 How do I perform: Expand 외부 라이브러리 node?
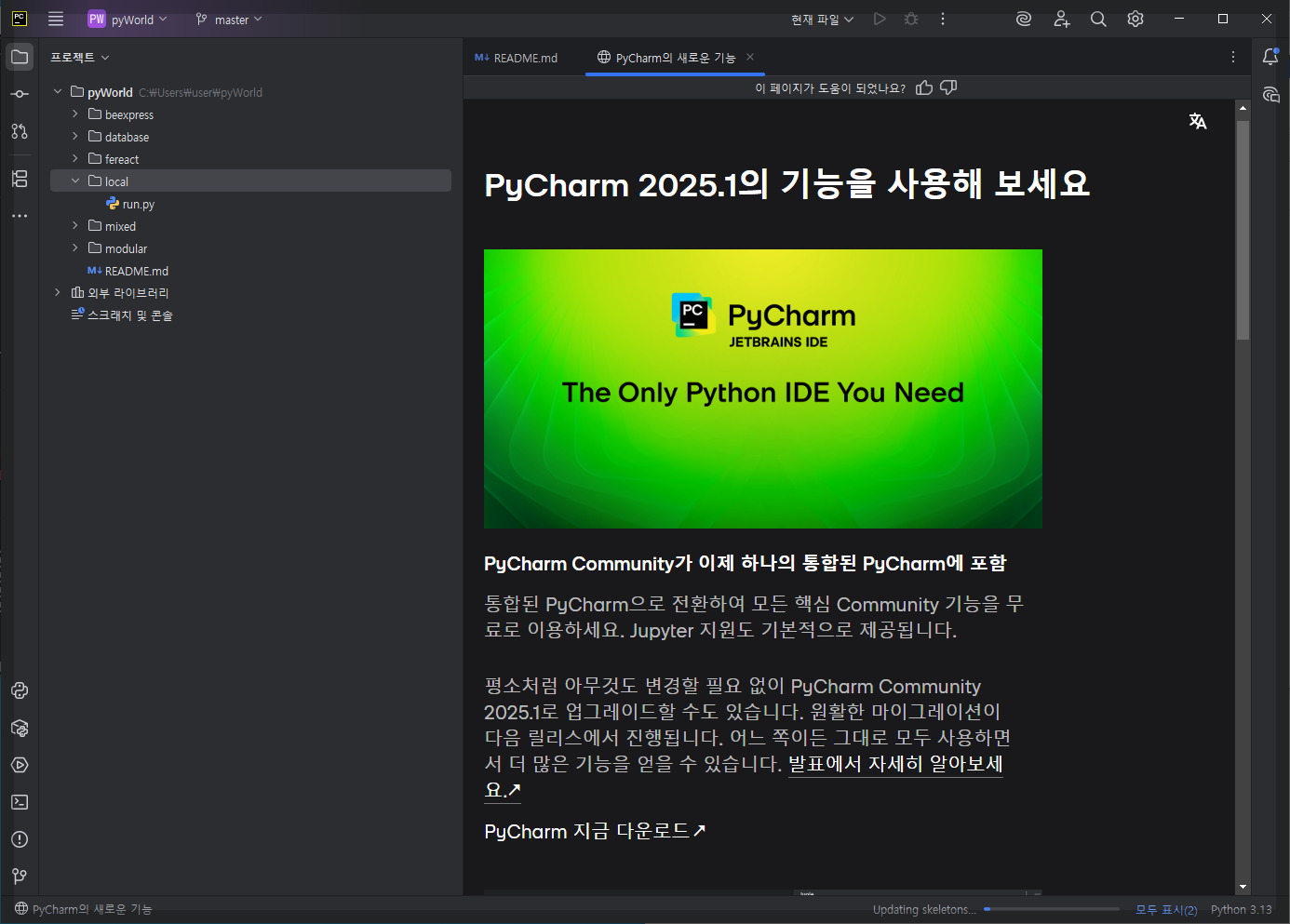pyautogui.click(x=58, y=292)
